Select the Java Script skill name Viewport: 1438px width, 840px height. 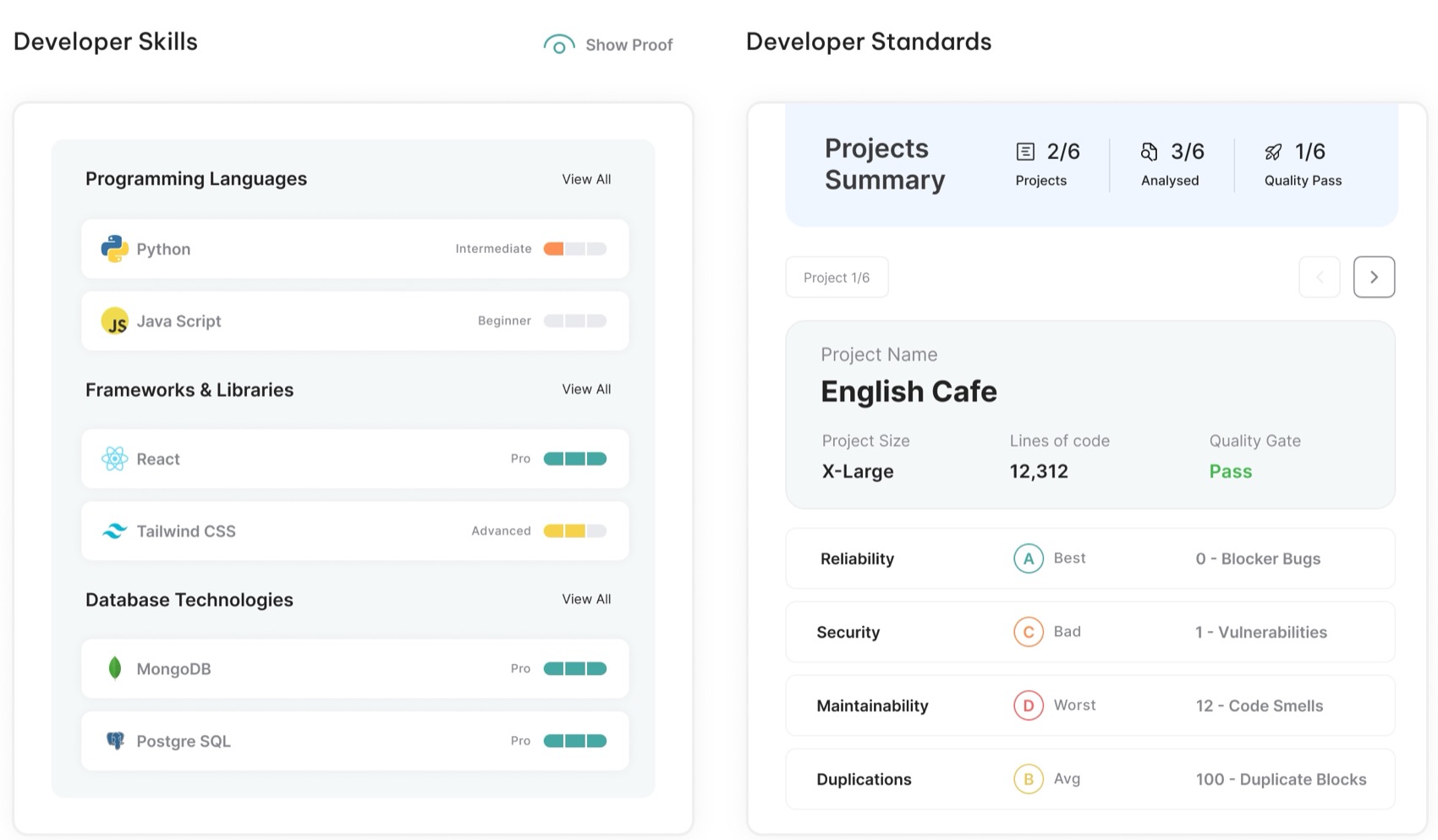(178, 321)
